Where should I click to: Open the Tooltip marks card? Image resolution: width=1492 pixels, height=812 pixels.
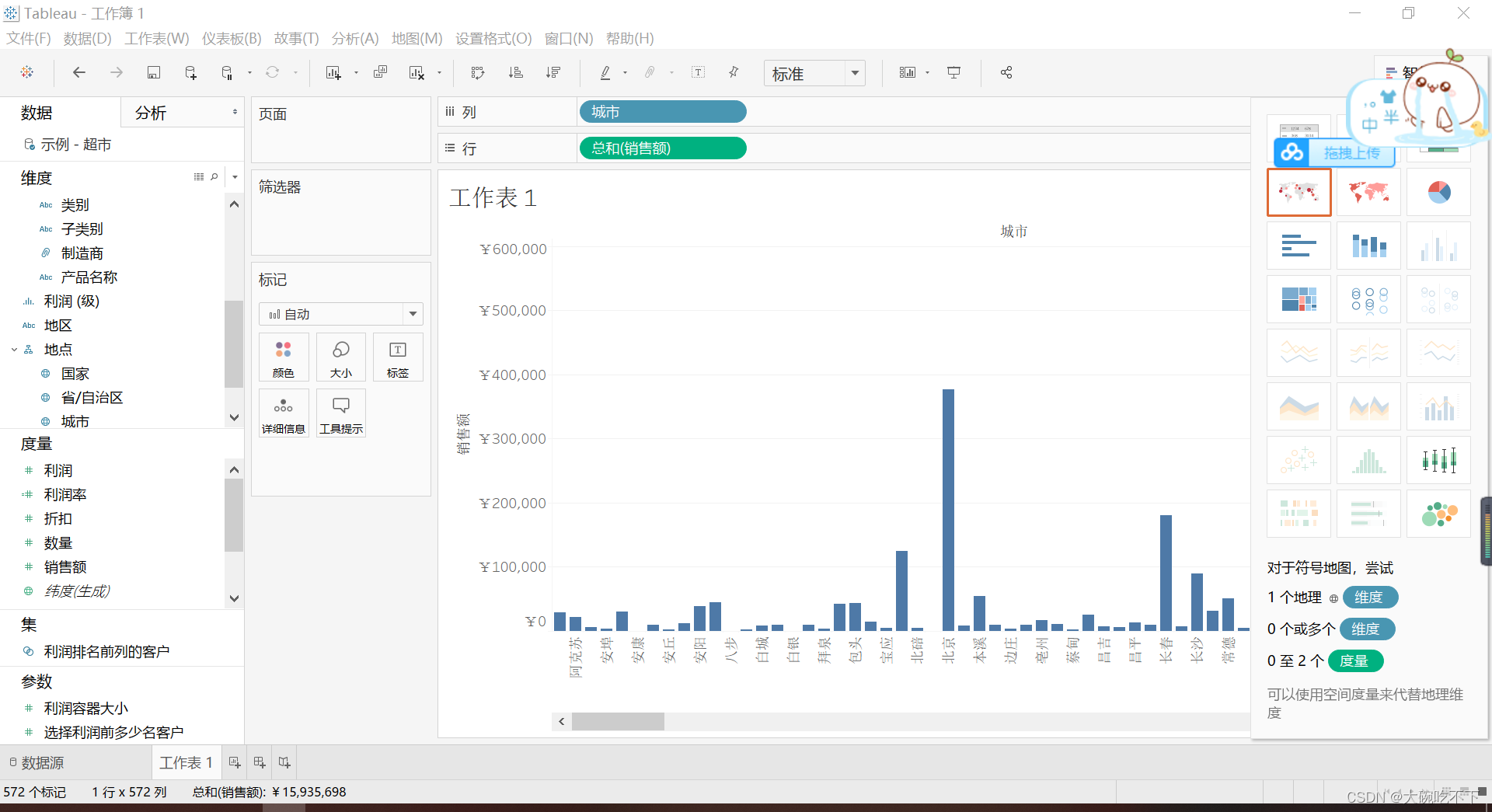pyautogui.click(x=340, y=413)
